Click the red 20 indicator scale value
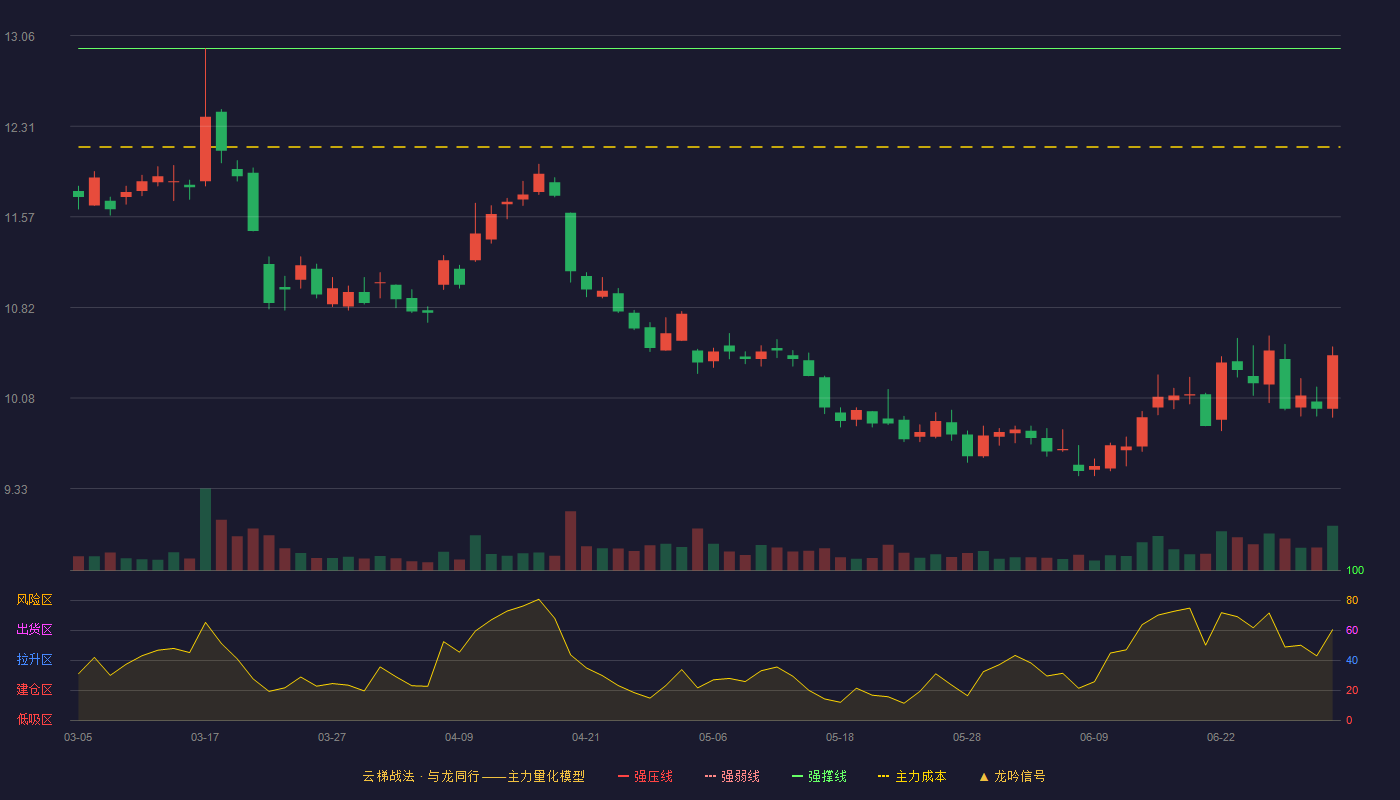 [1352, 690]
